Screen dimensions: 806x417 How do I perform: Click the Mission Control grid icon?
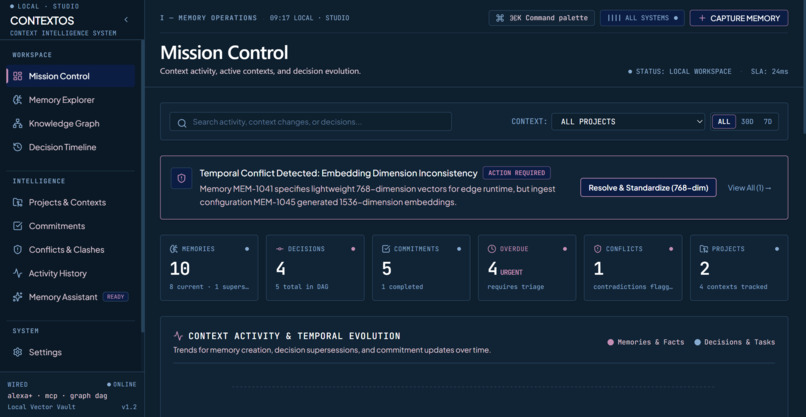(17, 76)
